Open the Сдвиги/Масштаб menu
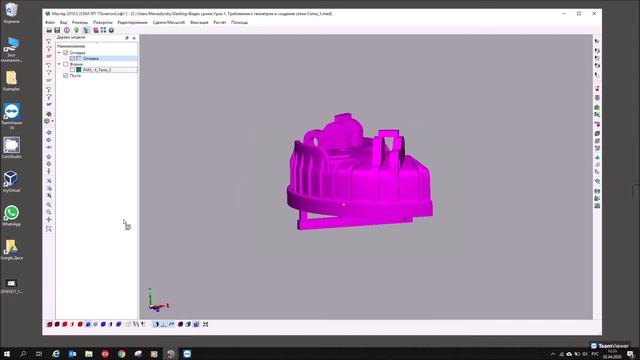The width and height of the screenshot is (640, 360). click(x=169, y=22)
